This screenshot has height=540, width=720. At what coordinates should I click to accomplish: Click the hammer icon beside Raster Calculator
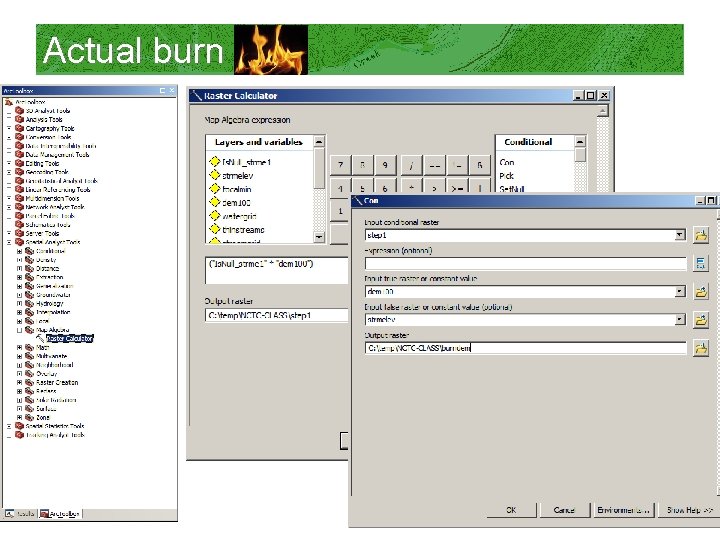[40, 338]
